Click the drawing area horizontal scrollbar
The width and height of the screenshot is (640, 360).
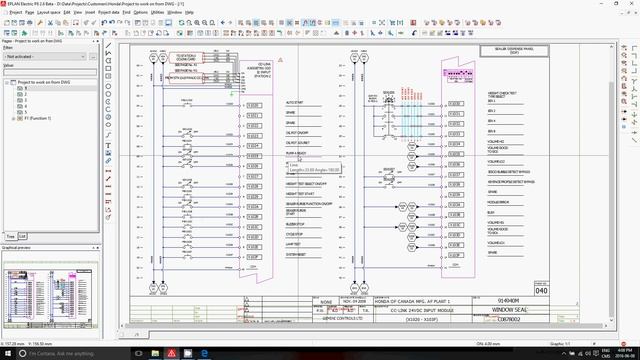click(x=363, y=326)
